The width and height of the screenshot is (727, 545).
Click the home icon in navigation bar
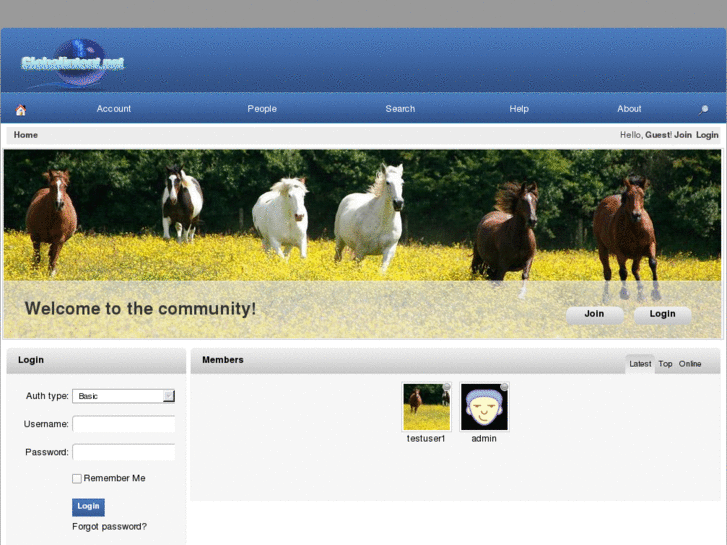pos(20,110)
